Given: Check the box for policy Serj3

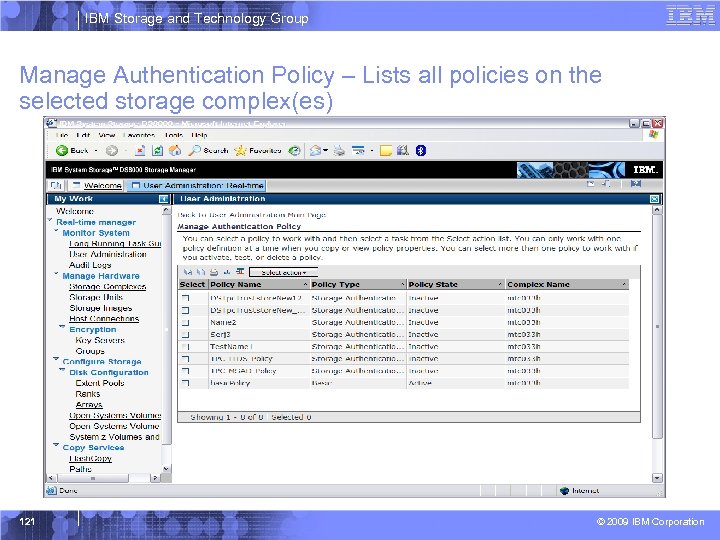Looking at the screenshot, I should 186,335.
